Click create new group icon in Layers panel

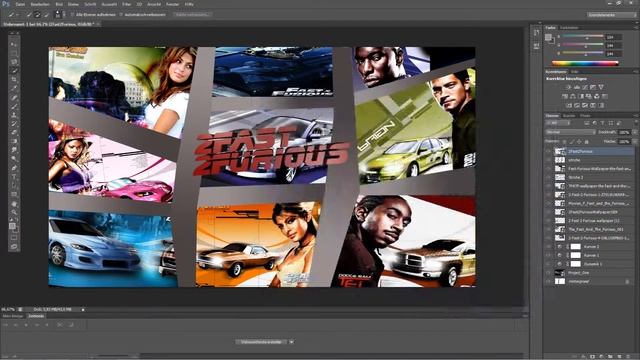pos(610,356)
